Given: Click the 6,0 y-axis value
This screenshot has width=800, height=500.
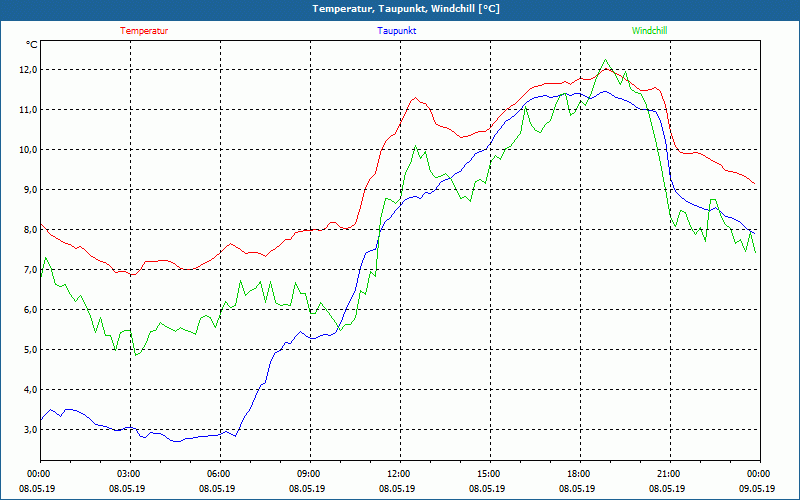Looking at the screenshot, I should [x=29, y=310].
